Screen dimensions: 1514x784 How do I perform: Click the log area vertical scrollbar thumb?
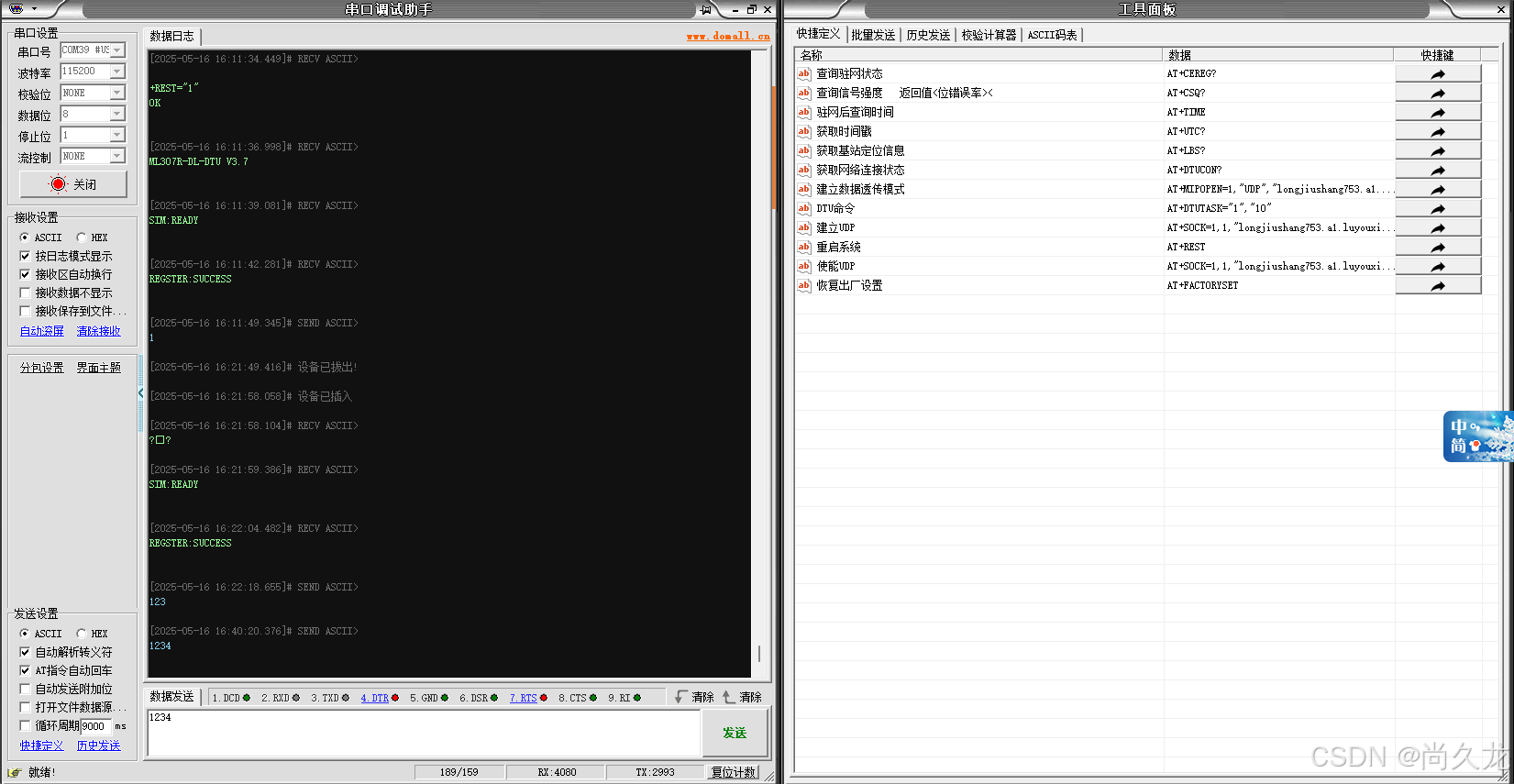[759, 654]
